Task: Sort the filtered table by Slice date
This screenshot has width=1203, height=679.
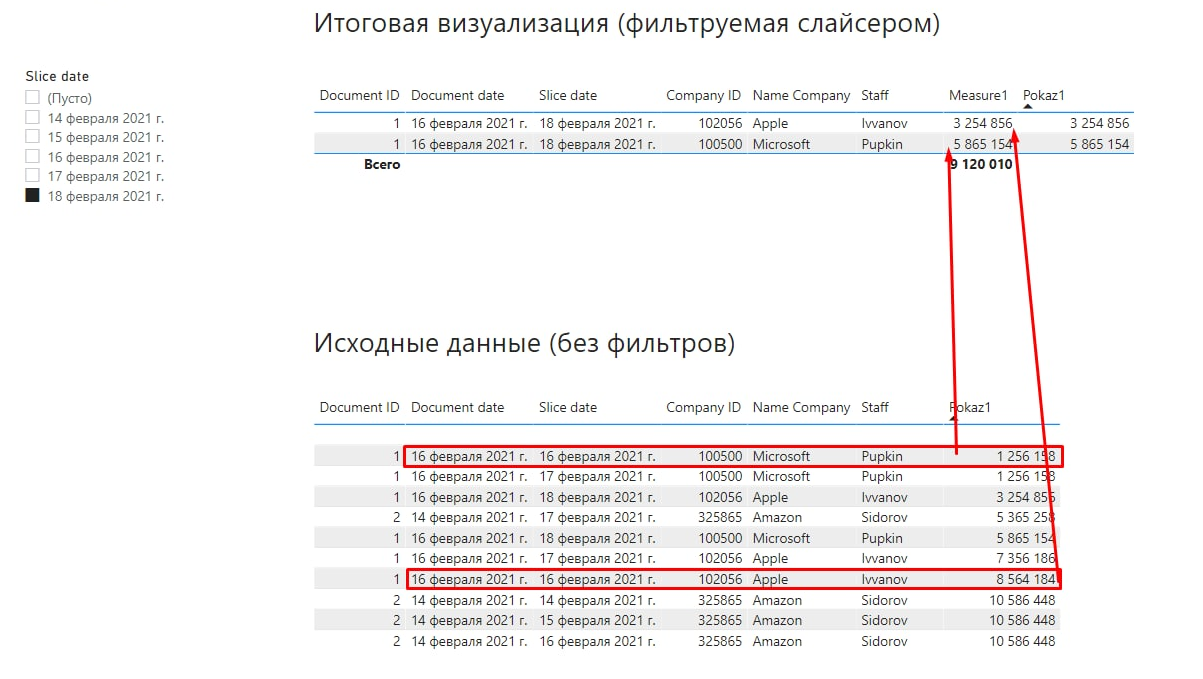Action: (568, 96)
